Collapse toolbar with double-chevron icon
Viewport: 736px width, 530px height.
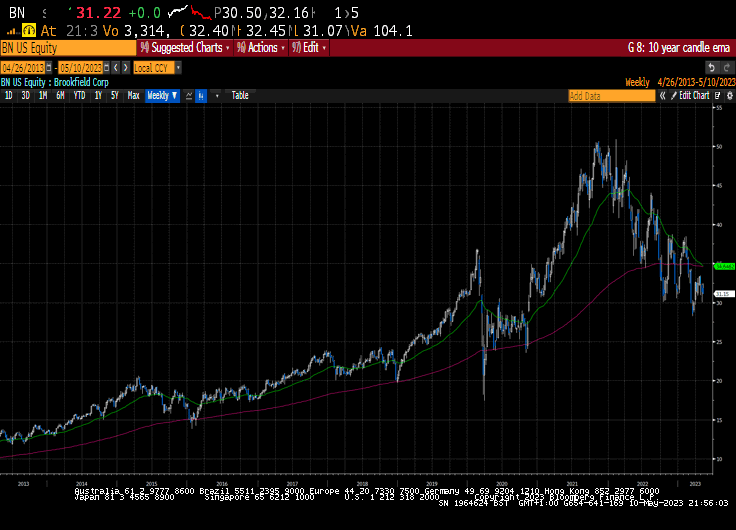coord(662,96)
